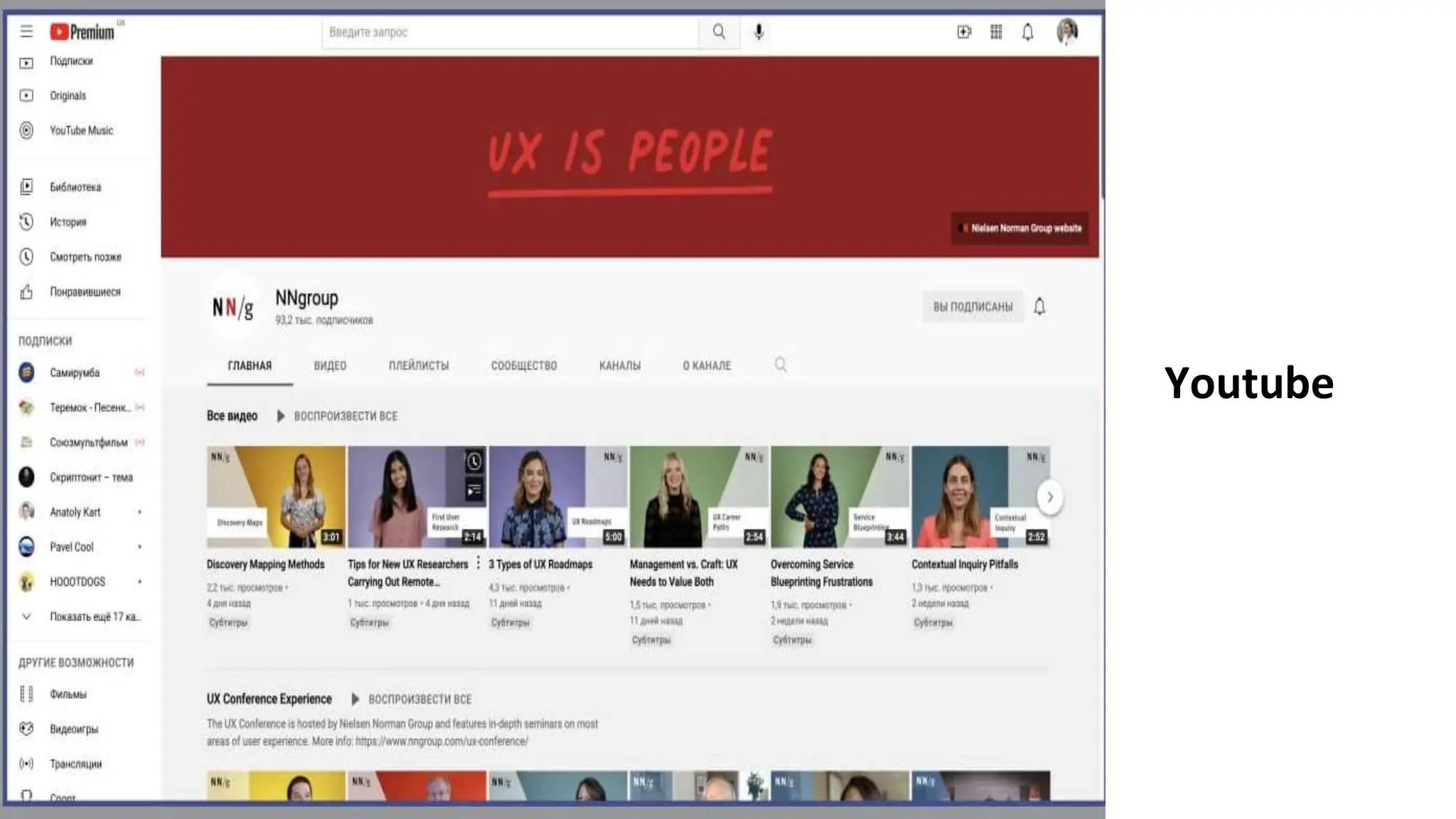
Task: Show next videos carousel arrow
Action: [x=1049, y=497]
